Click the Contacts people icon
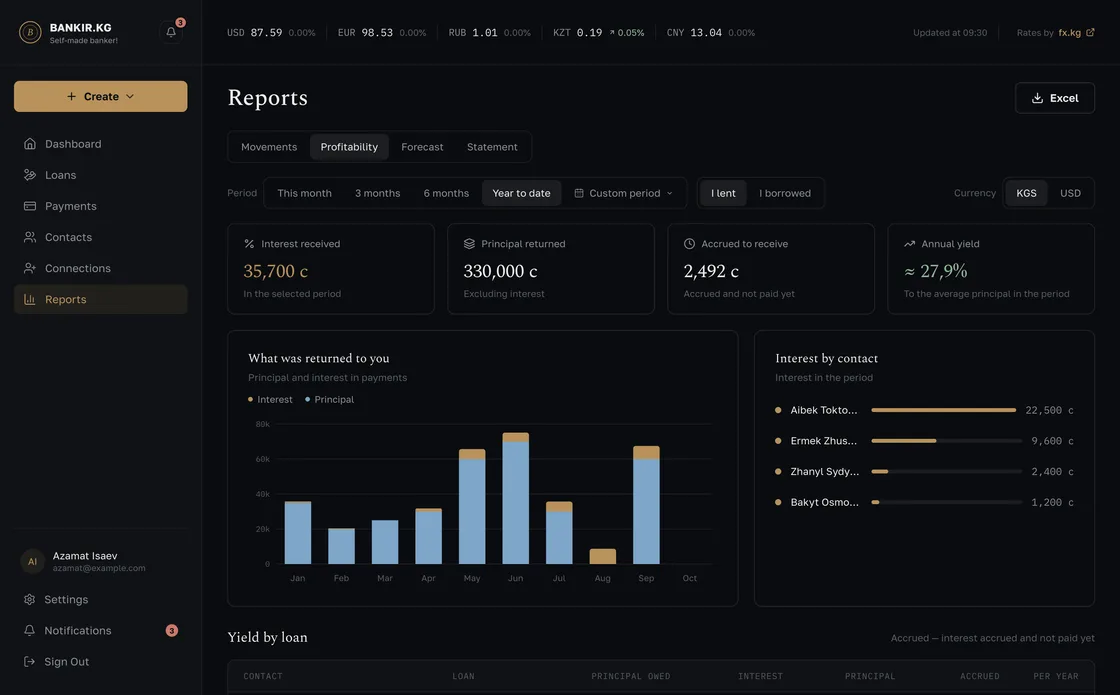The image size is (1120, 695). pos(30,237)
